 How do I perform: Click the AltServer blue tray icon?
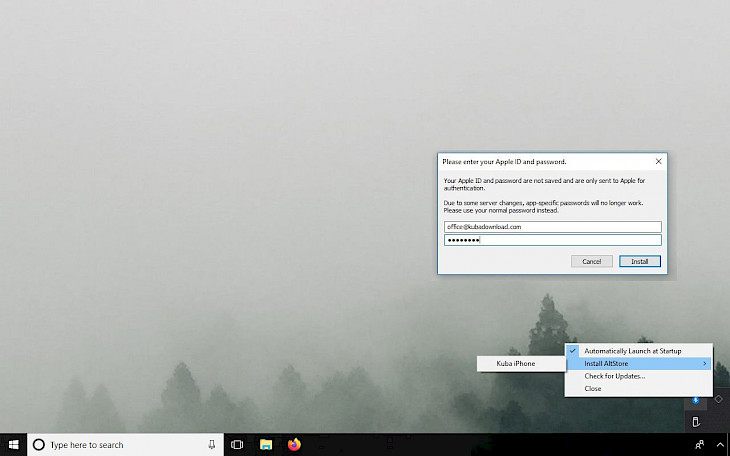coord(696,400)
